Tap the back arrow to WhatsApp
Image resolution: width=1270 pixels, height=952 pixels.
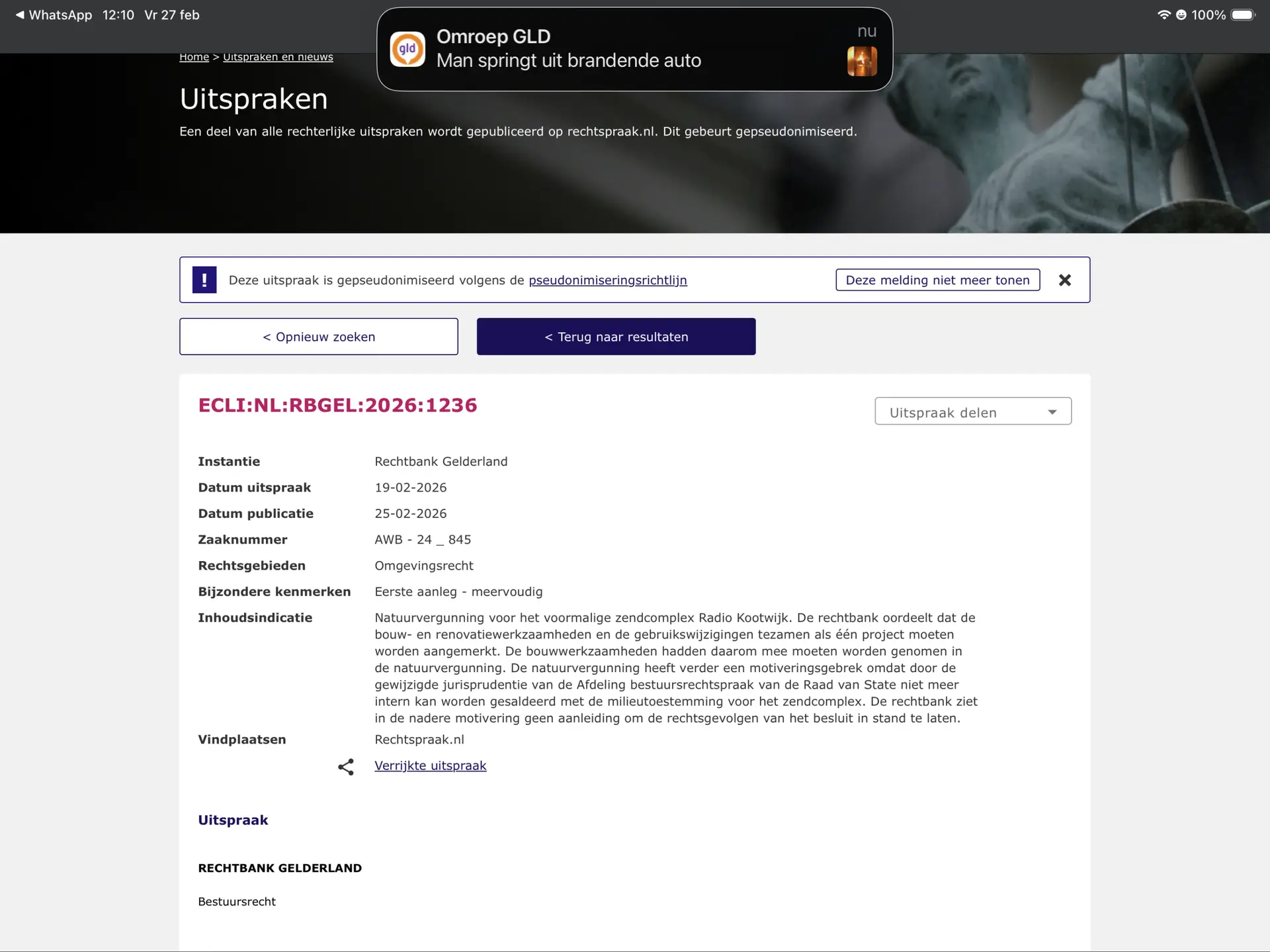[20, 15]
